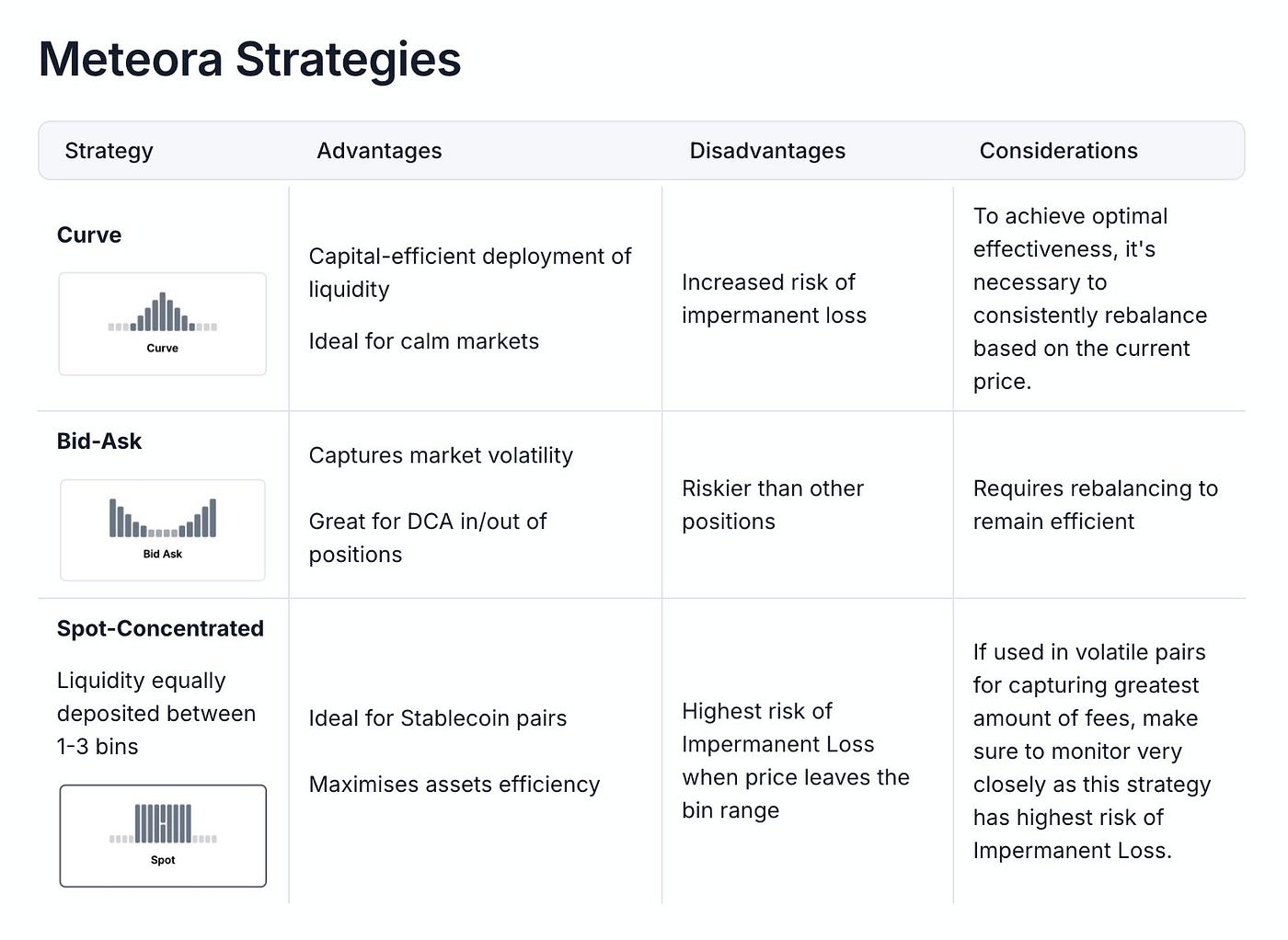
Task: Click the Curve bar chart icon
Action: click(163, 312)
